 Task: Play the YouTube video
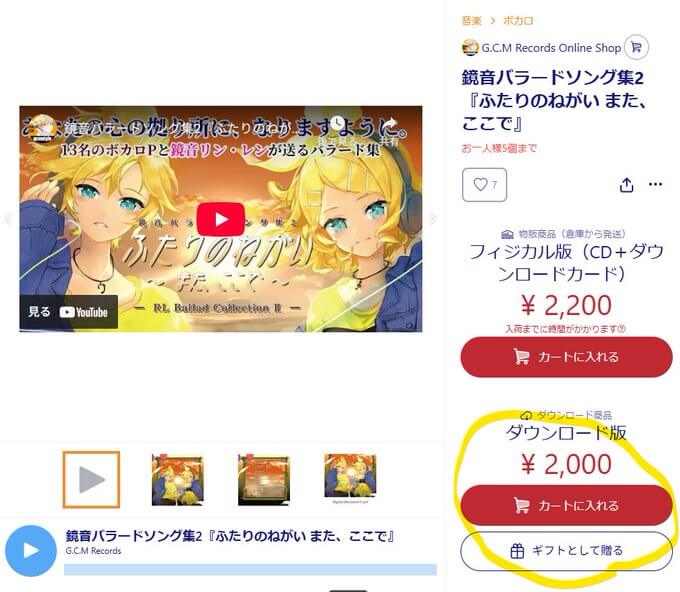(x=221, y=219)
